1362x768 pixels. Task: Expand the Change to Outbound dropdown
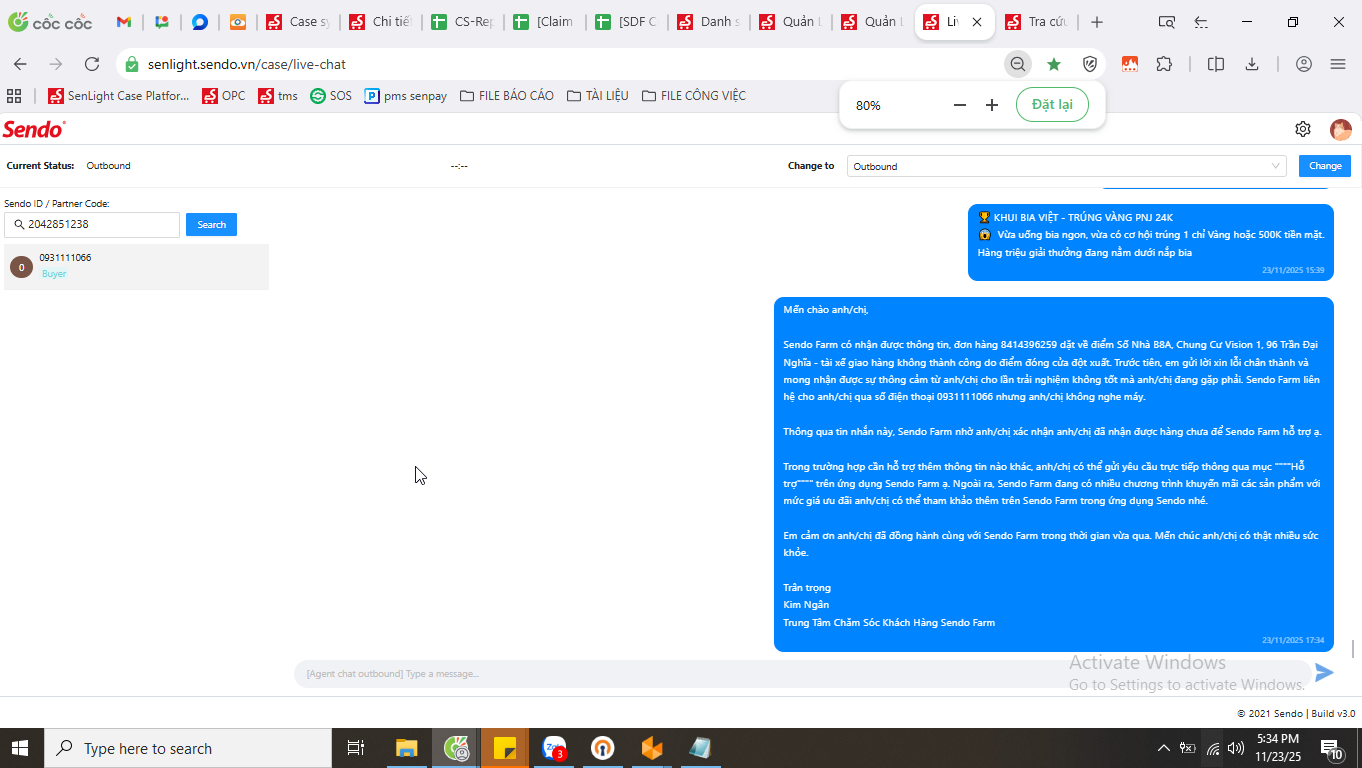point(1067,166)
